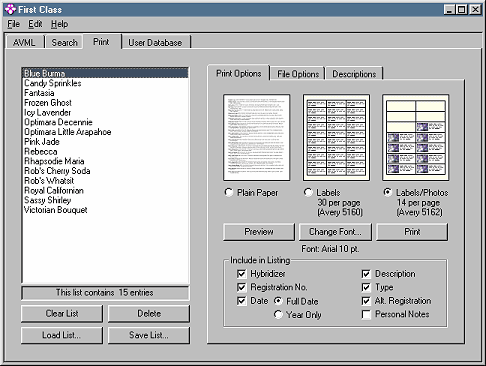486x366 pixels.
Task: Click the Load List button
Action: tap(62, 335)
